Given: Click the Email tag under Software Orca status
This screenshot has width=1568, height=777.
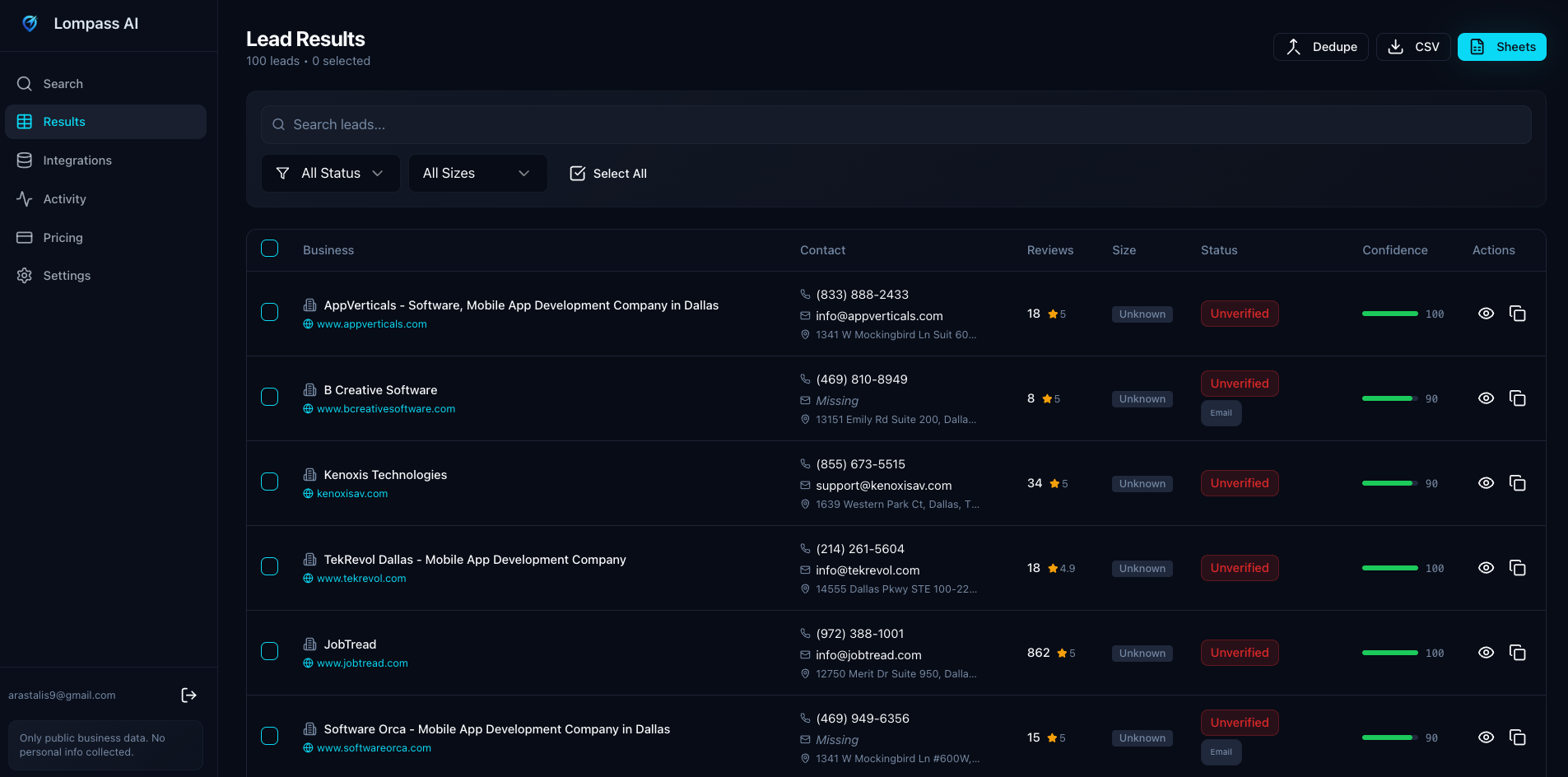Looking at the screenshot, I should (x=1221, y=752).
